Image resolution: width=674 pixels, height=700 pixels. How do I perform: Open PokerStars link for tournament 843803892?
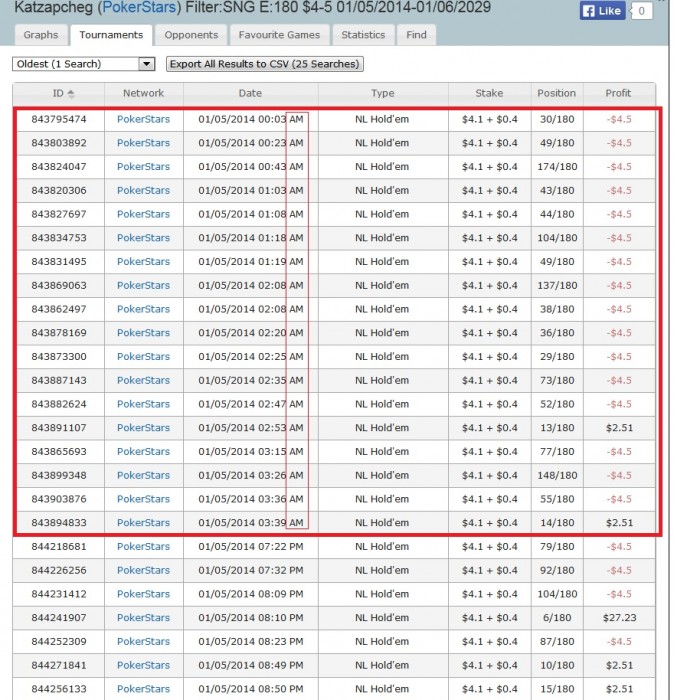point(144,143)
